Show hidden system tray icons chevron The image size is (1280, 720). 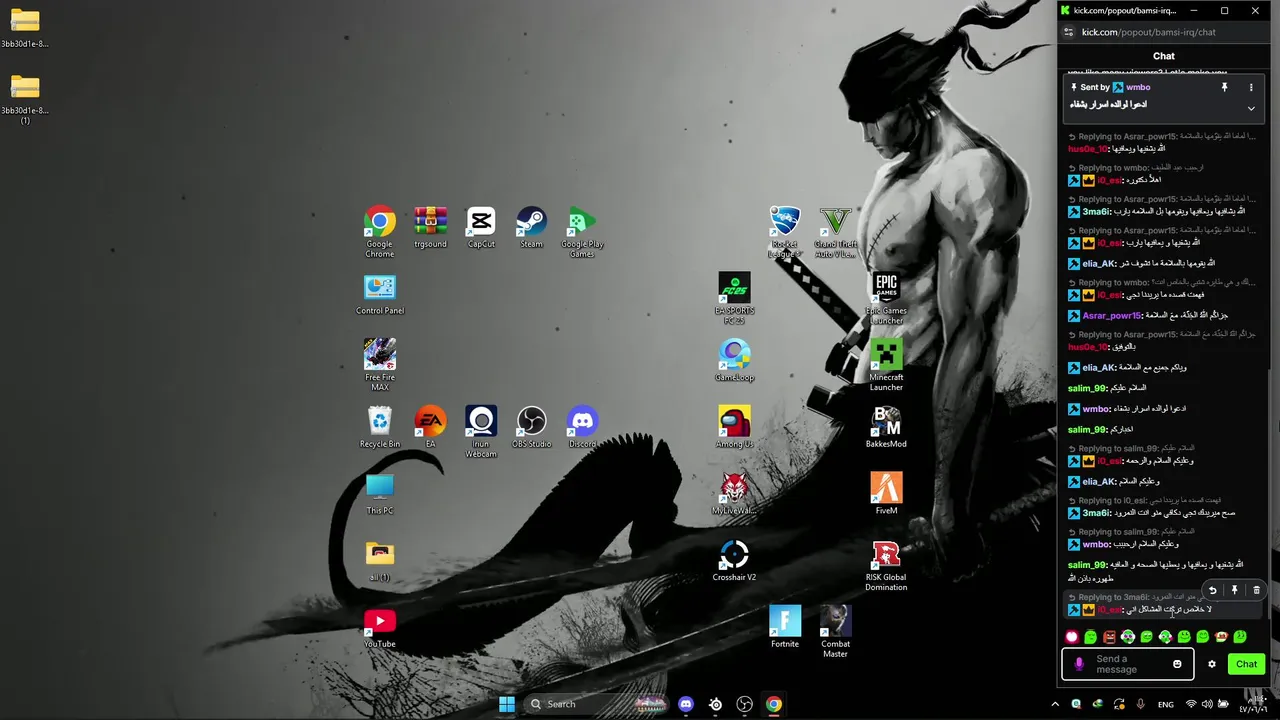[x=1054, y=704]
